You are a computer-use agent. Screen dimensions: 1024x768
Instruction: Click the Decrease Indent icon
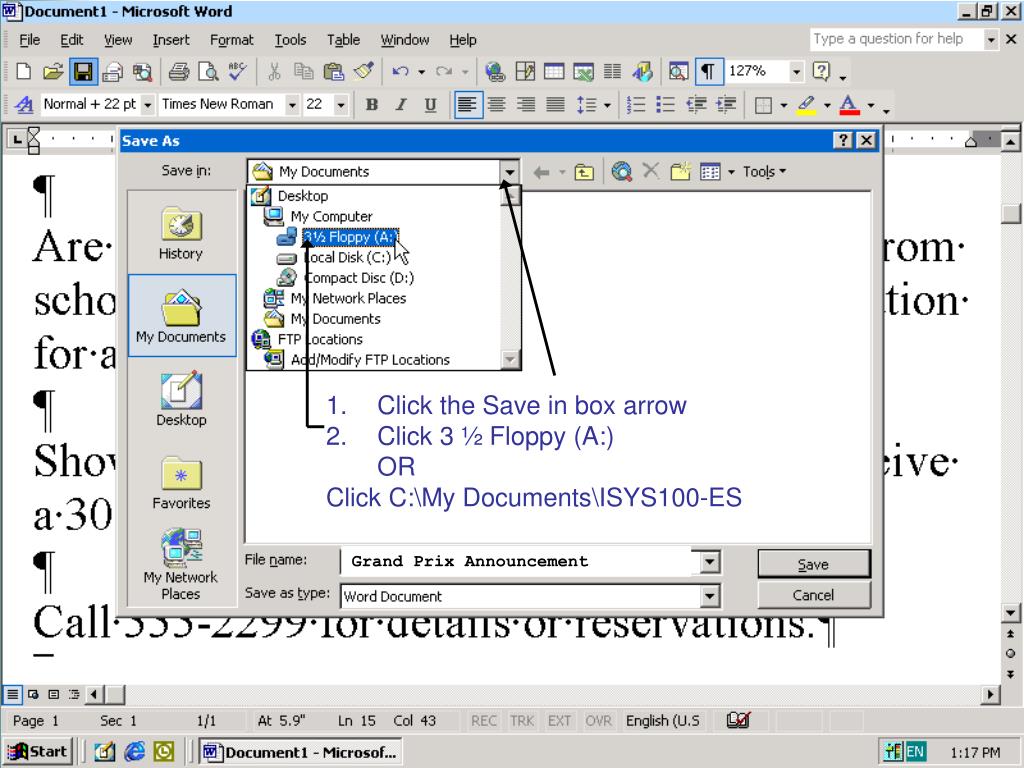696,104
